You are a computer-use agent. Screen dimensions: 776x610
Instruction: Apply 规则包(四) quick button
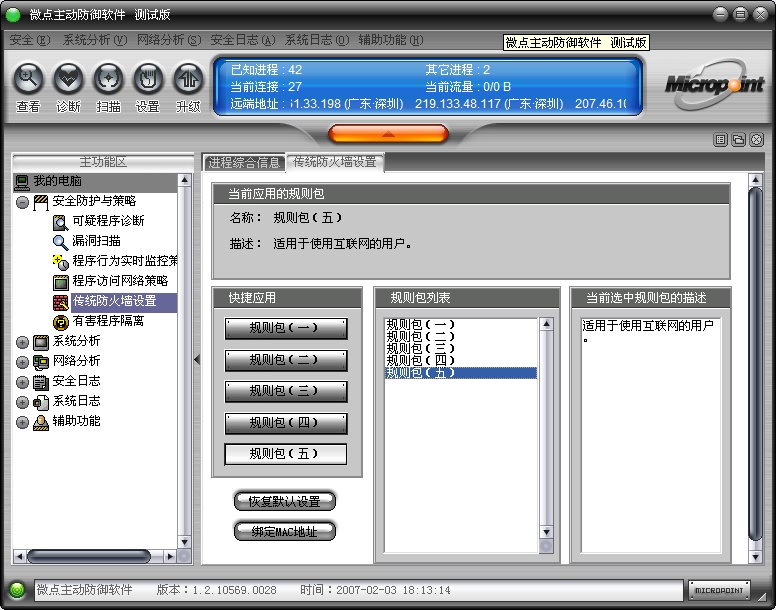(x=286, y=423)
